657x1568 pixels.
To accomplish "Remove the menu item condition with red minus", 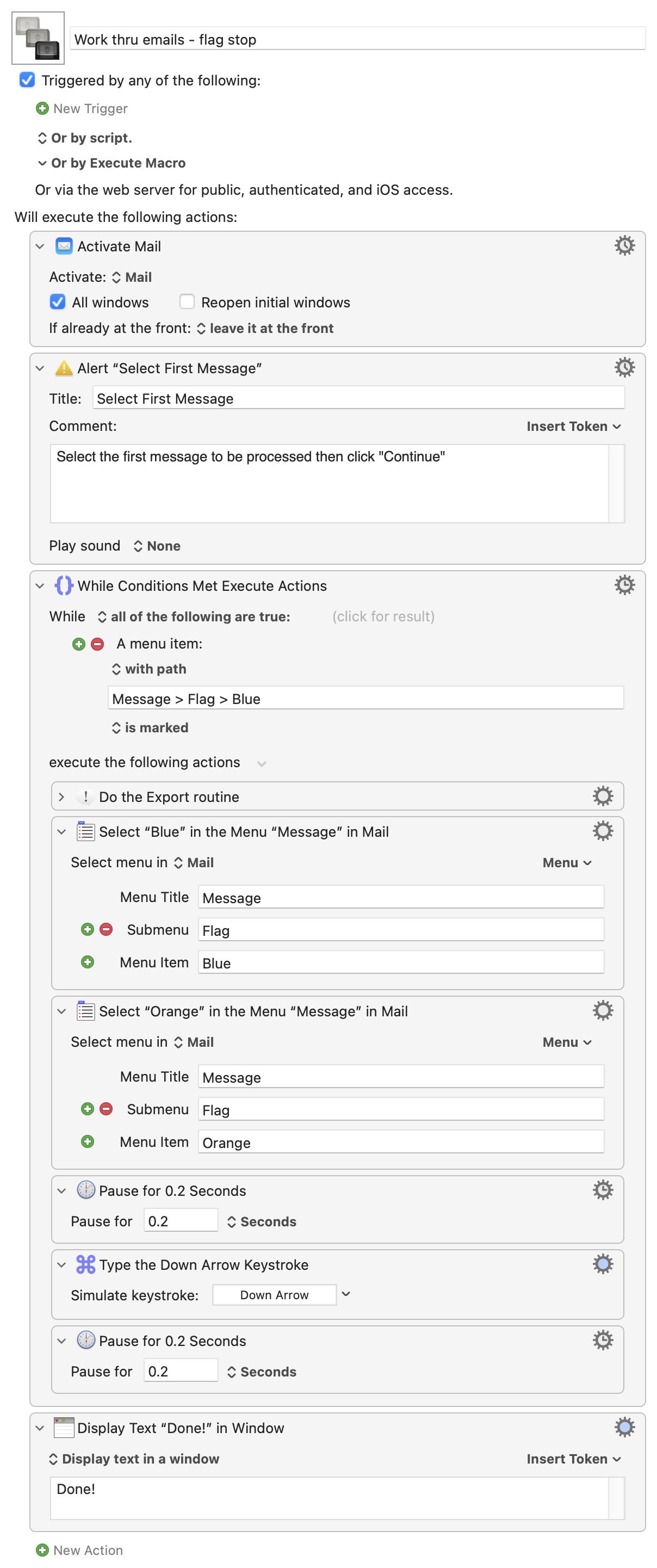I will click(x=97, y=644).
